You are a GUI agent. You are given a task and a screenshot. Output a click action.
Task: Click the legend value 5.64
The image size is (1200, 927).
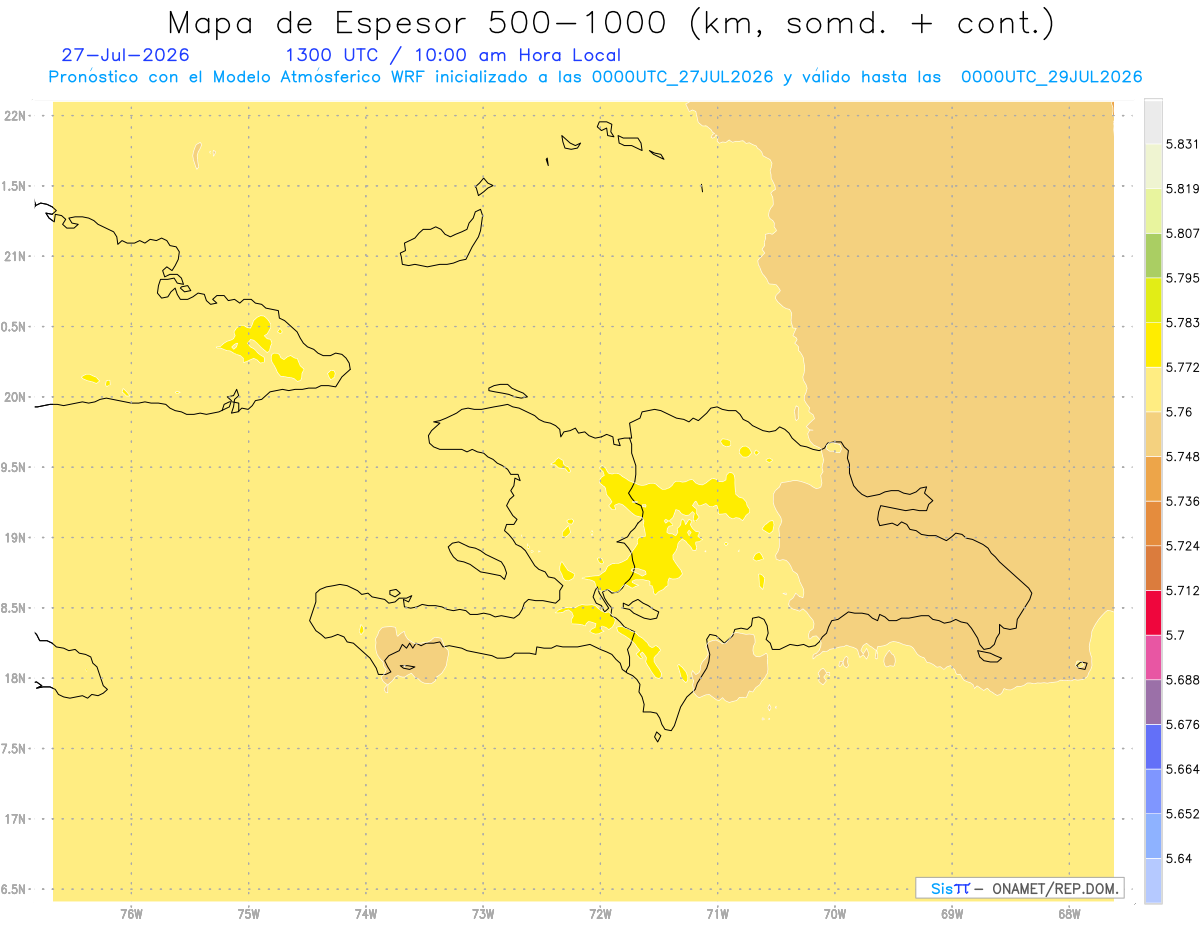(1178, 858)
